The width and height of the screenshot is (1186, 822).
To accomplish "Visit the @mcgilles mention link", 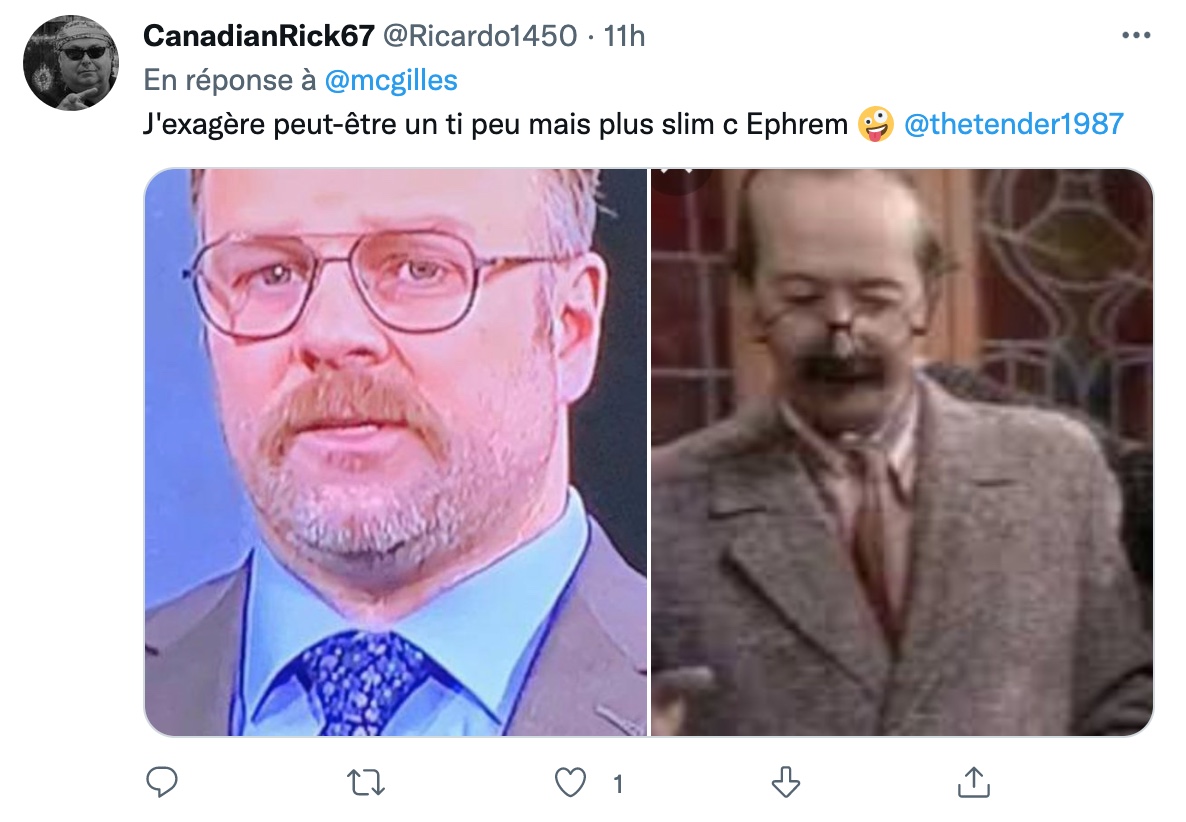I will coord(391,80).
